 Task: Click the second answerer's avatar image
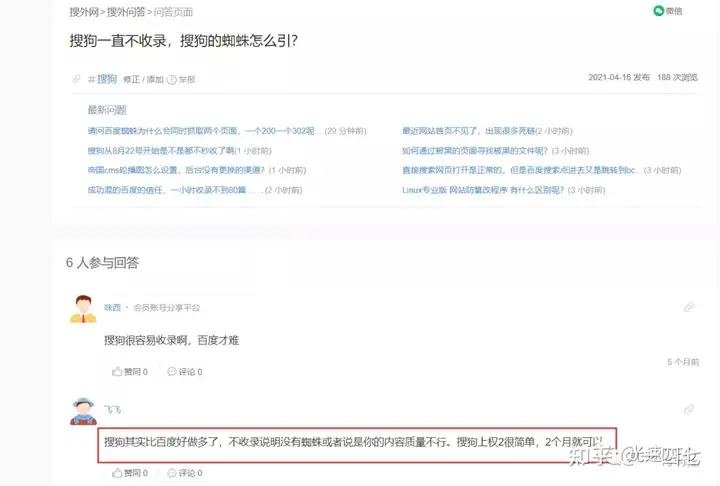click(83, 411)
